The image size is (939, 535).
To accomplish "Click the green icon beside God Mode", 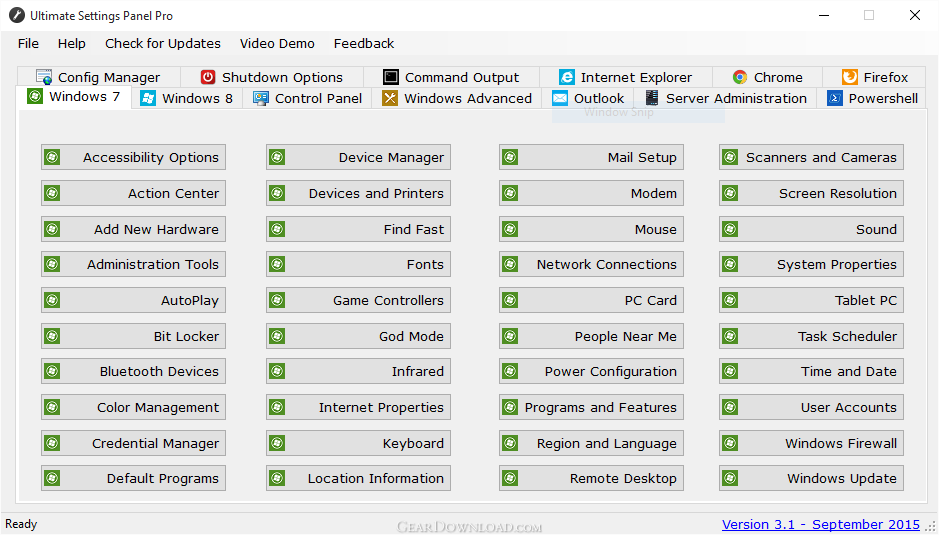I will point(277,336).
